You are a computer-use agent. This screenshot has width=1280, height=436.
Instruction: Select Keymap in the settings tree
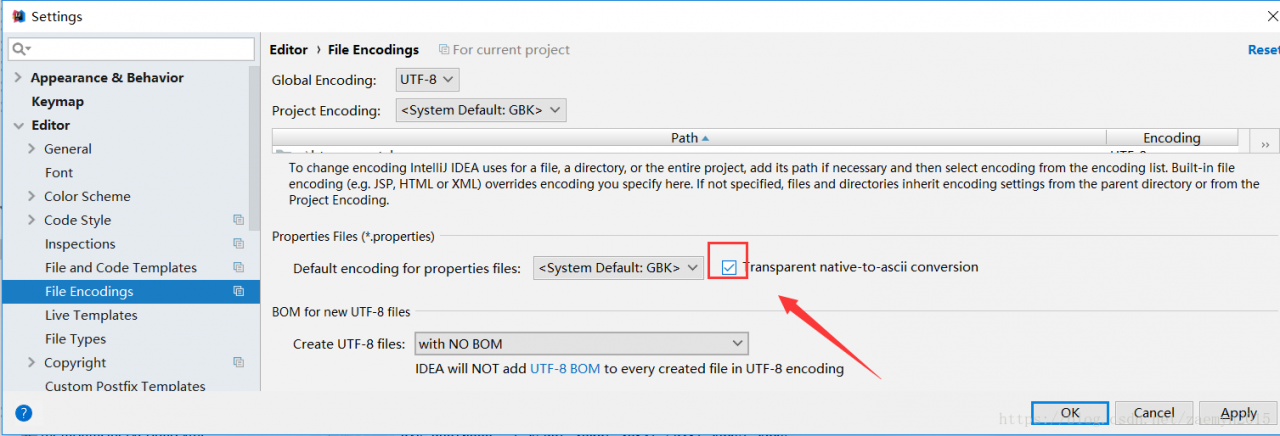(x=57, y=102)
